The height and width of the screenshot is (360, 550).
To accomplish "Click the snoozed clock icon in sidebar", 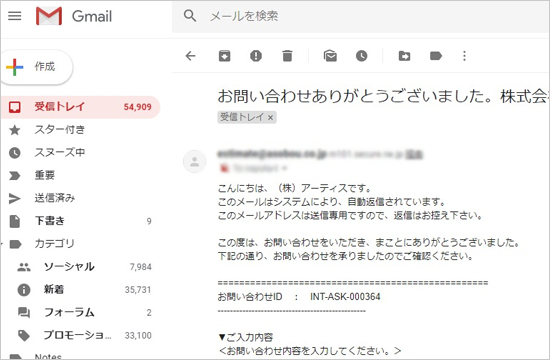I will pyautogui.click(x=14, y=153).
